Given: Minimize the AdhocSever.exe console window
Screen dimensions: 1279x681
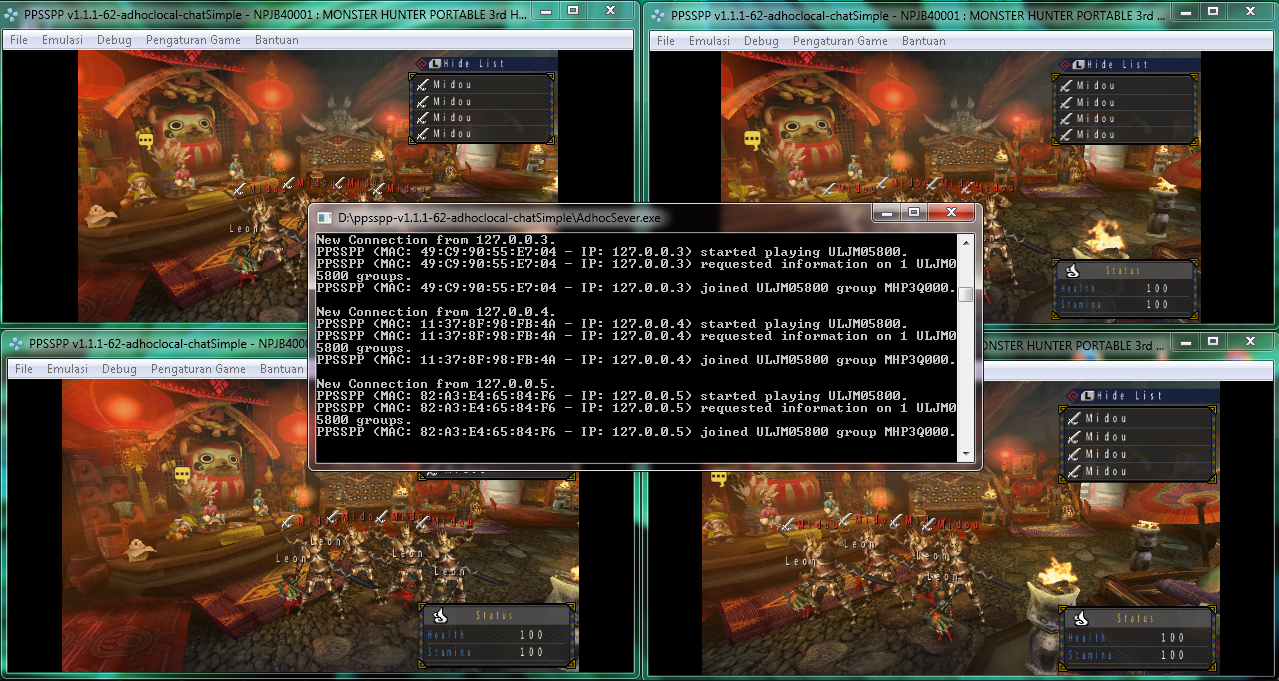Looking at the screenshot, I should click(886, 213).
